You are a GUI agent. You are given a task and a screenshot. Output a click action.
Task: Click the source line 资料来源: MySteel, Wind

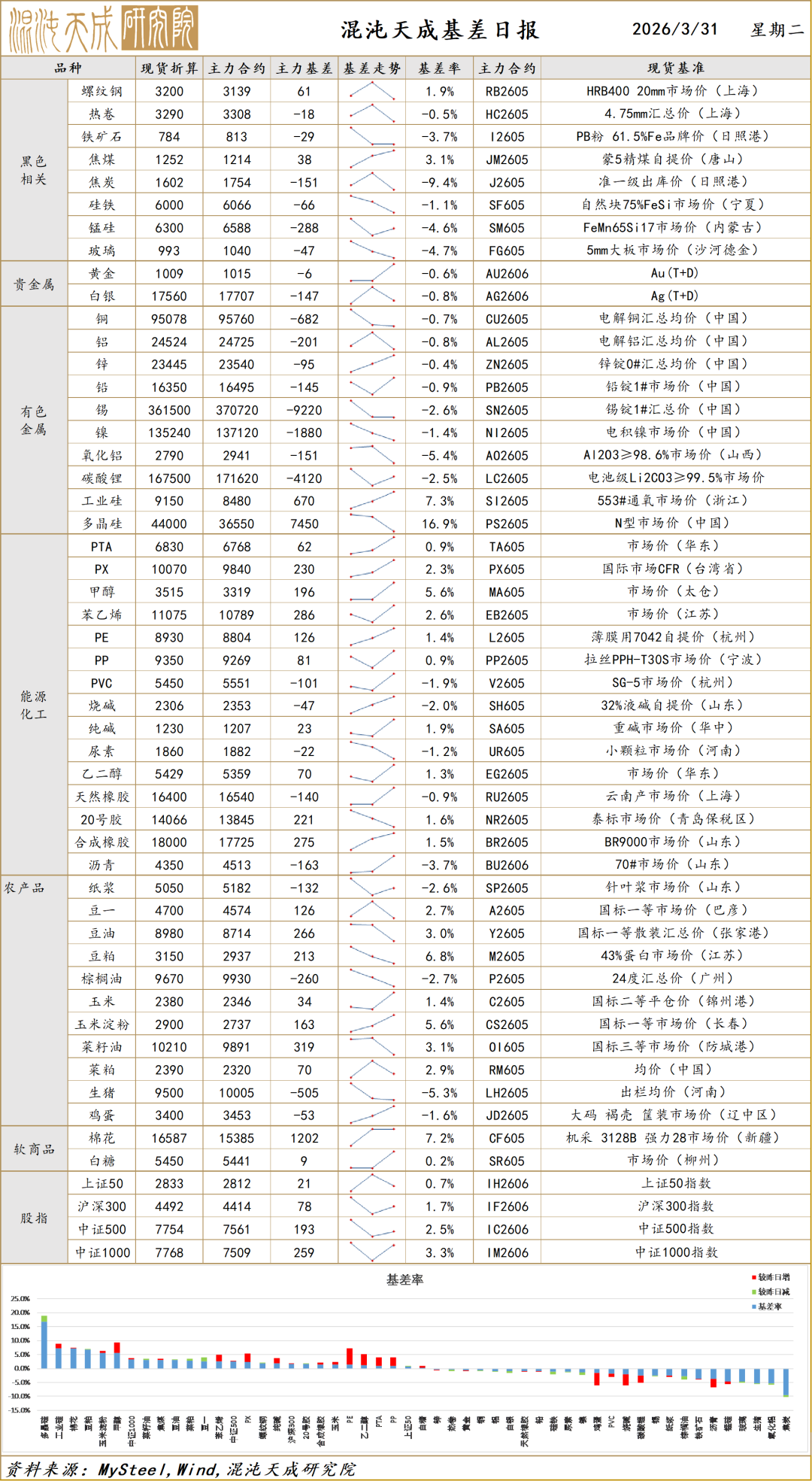[180, 1469]
